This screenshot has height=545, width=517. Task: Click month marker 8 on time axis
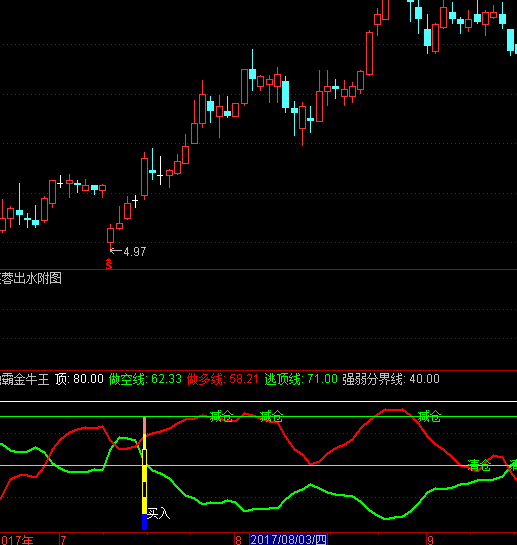(x=238, y=540)
